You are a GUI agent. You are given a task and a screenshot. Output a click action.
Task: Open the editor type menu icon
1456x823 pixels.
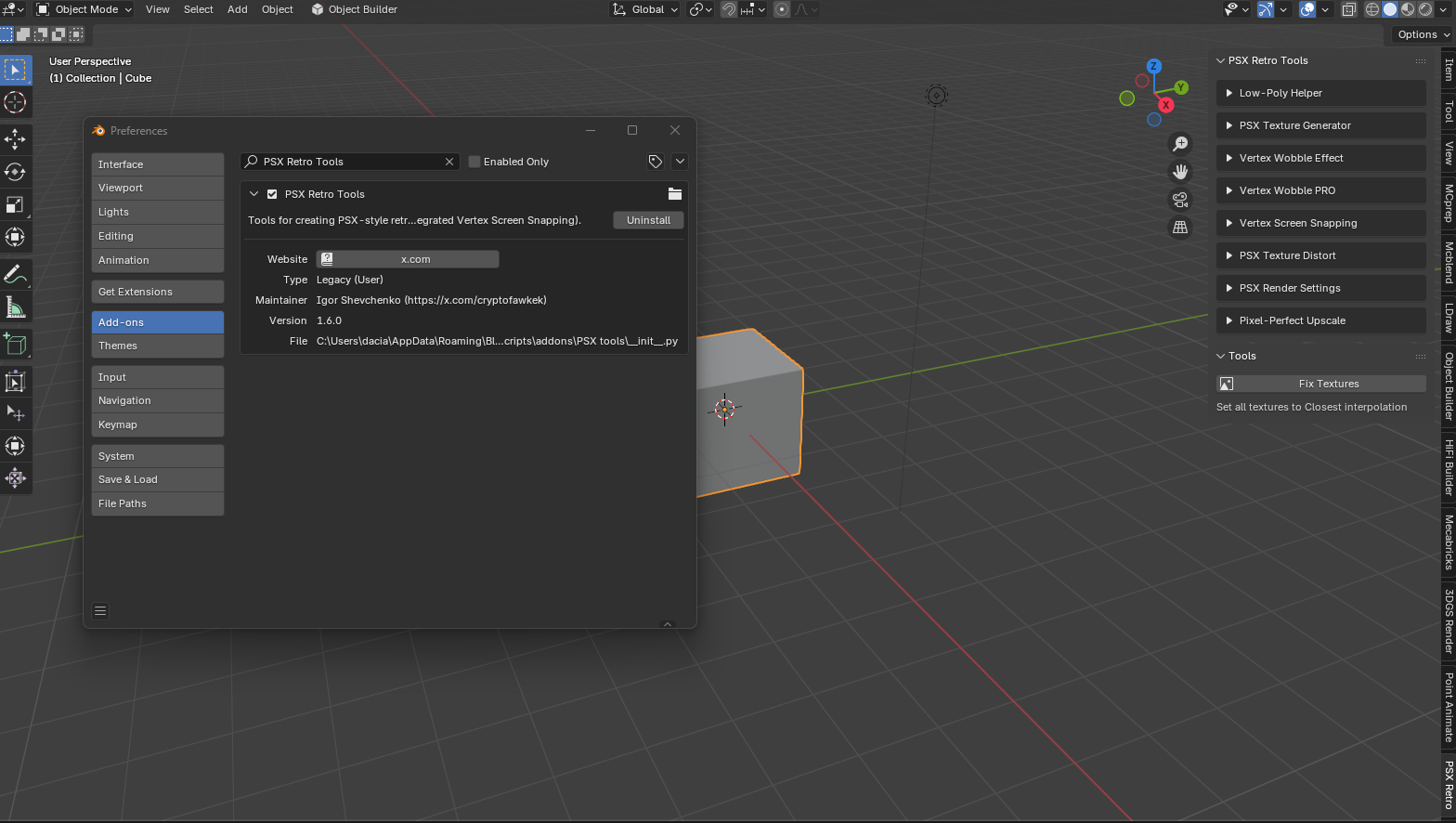coord(14,9)
